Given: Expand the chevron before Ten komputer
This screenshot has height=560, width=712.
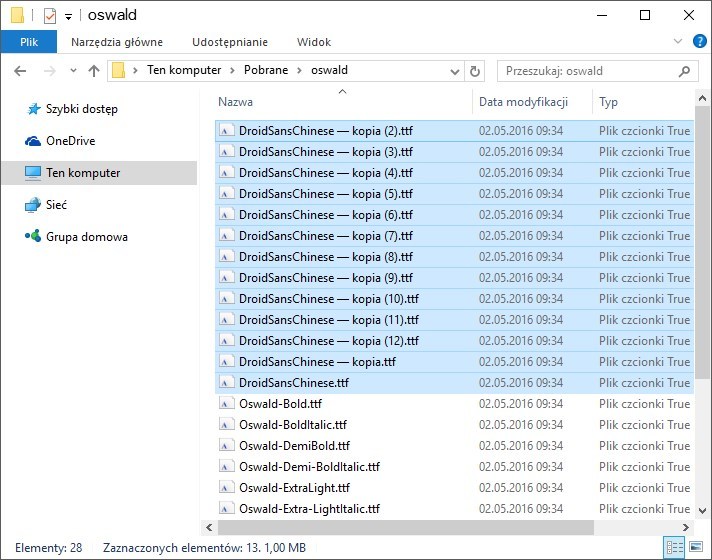Looking at the screenshot, I should click(x=135, y=70).
